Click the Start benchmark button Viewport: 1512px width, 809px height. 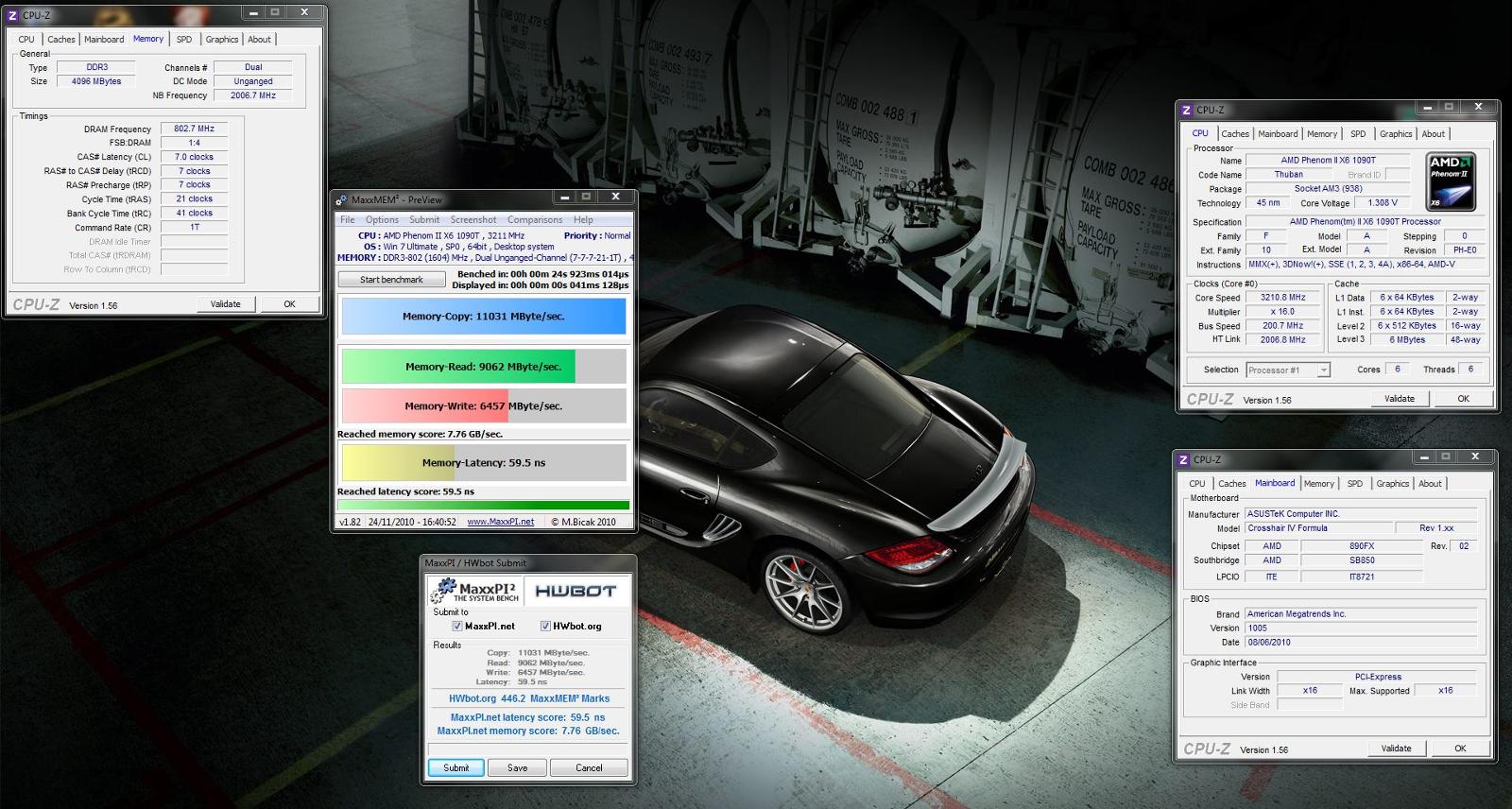click(x=391, y=279)
